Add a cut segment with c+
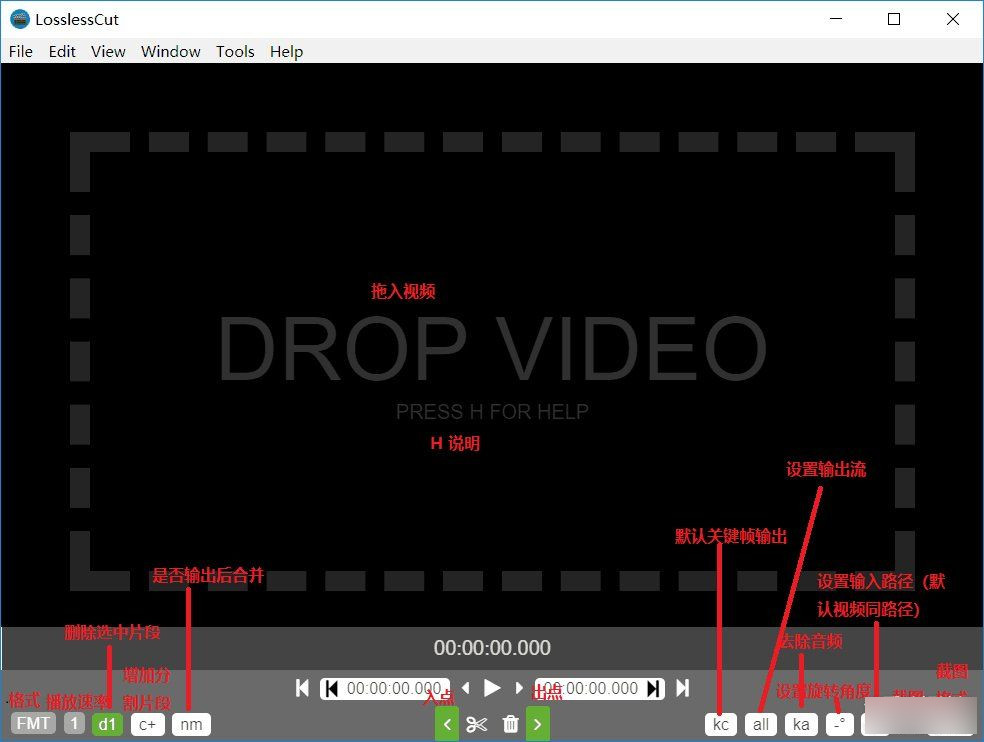Screen dimensions: 984x742 point(147,724)
